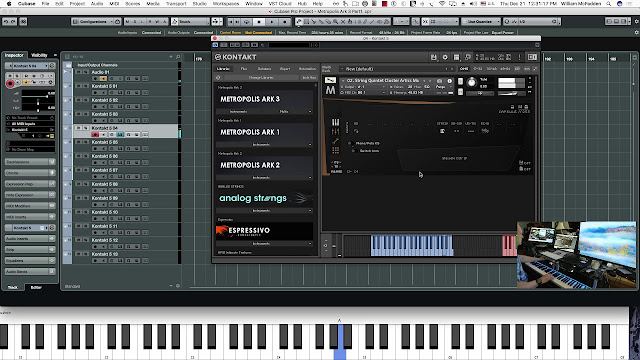640x360 pixels.
Task: Search tracks with the track list magnifier
Action: pyautogui.click(x=178, y=57)
